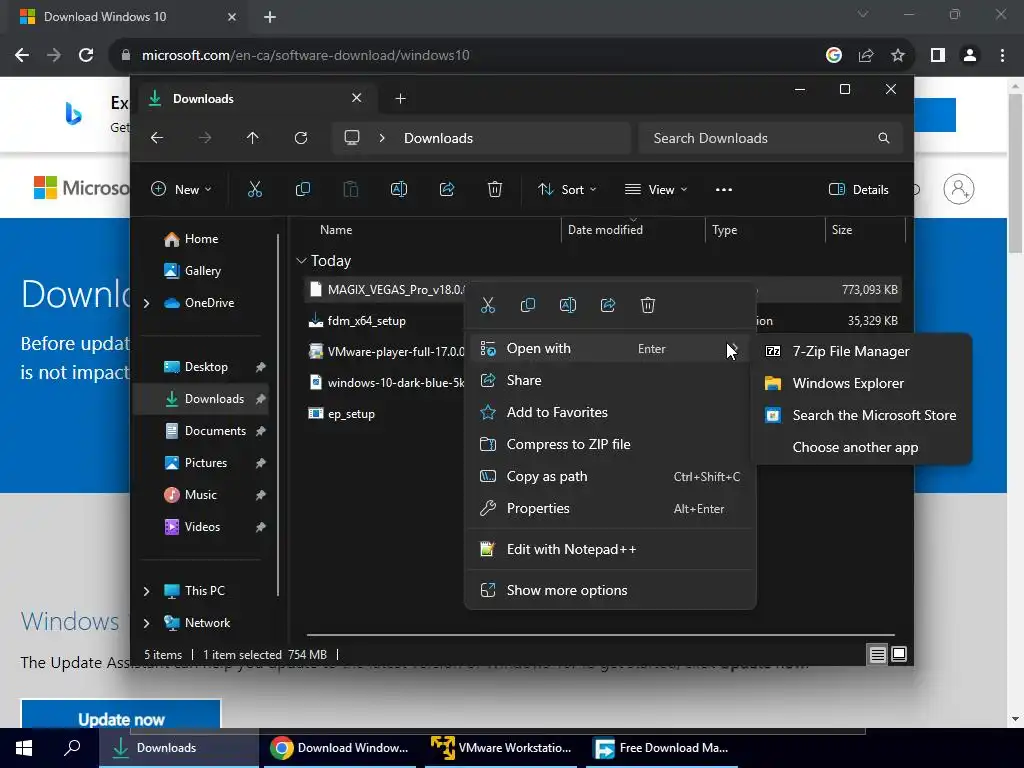The height and width of the screenshot is (768, 1024).
Task: Switch to large thumbnails view icon in status bar
Action: coord(899,654)
